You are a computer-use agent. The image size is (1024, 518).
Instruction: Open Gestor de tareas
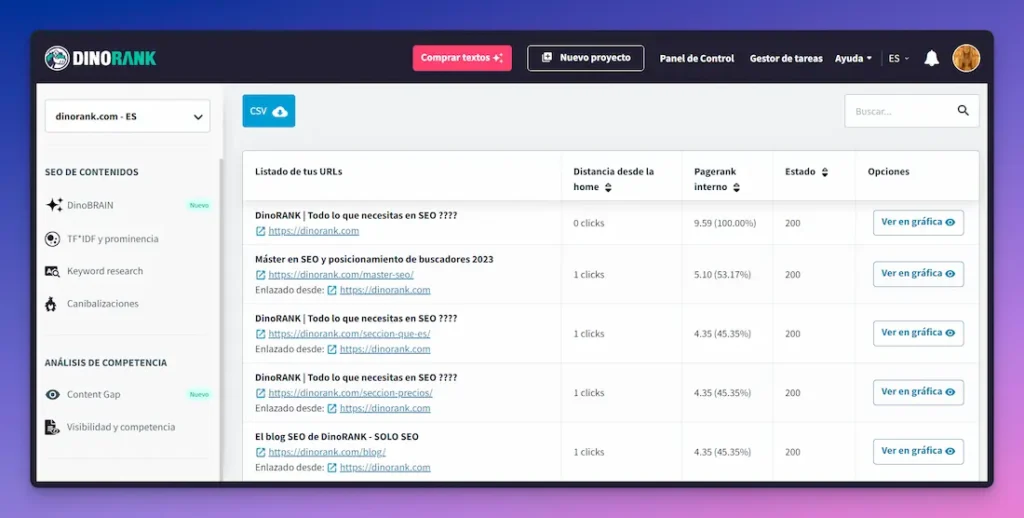[x=786, y=59]
